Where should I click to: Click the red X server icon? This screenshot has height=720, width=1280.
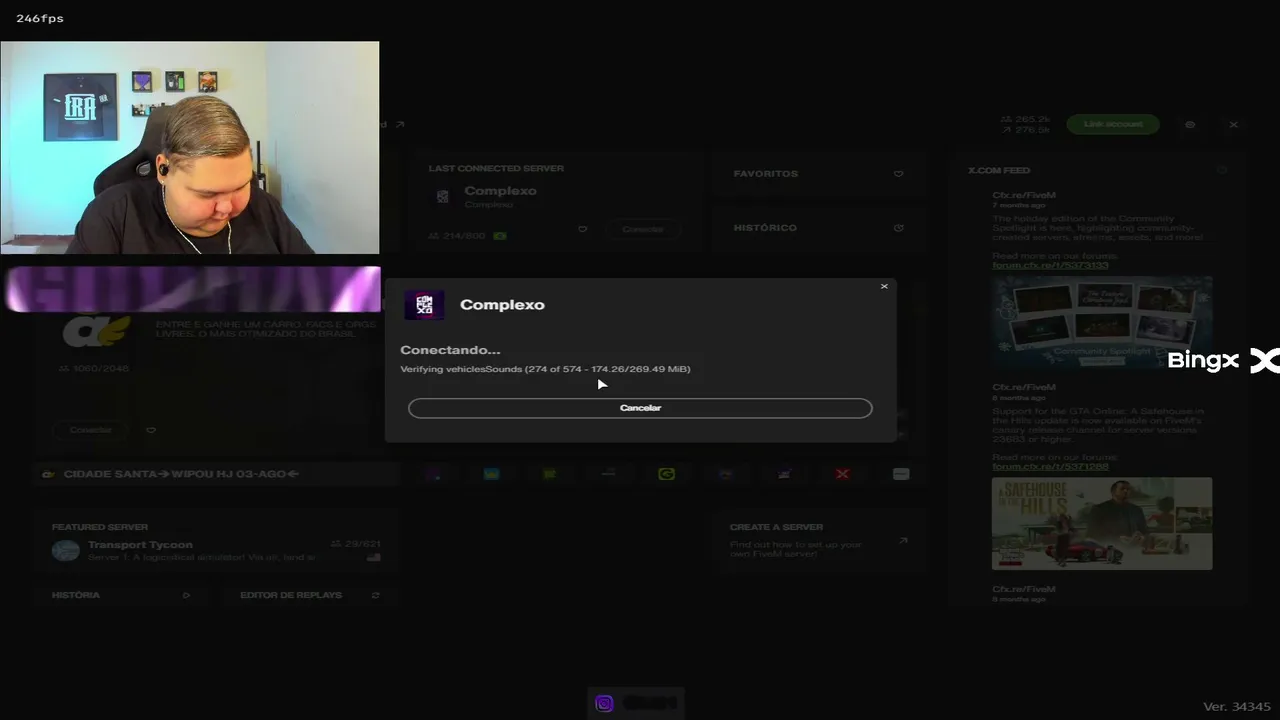pos(843,474)
